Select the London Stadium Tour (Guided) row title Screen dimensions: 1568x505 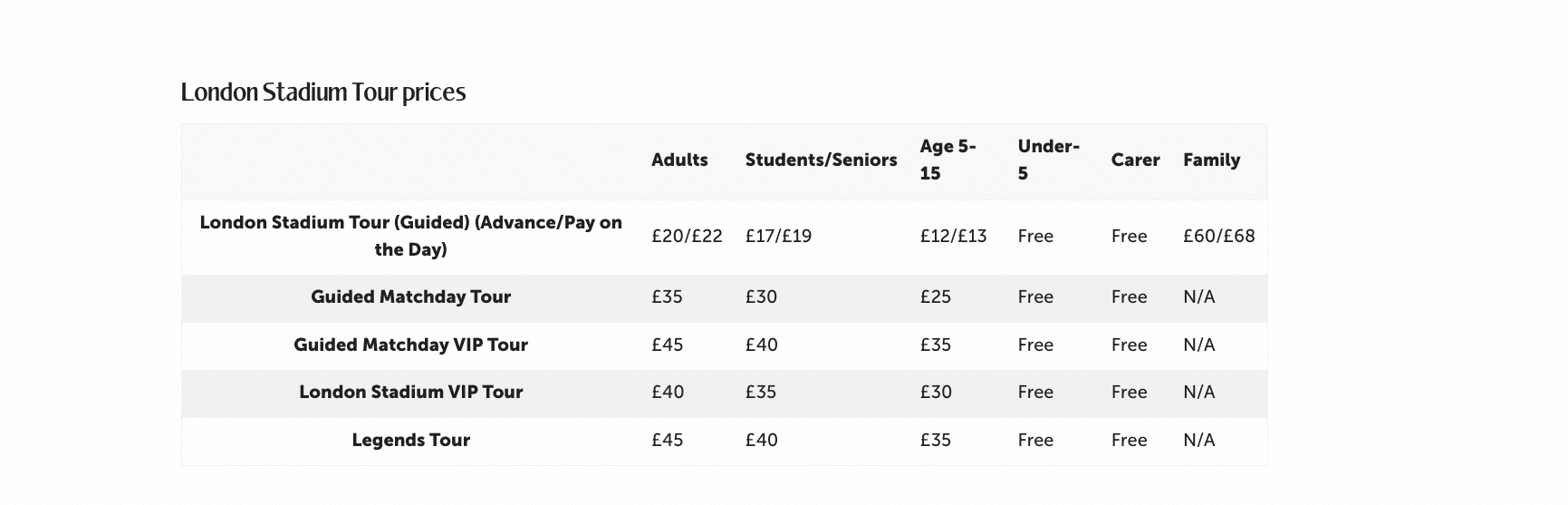point(410,236)
